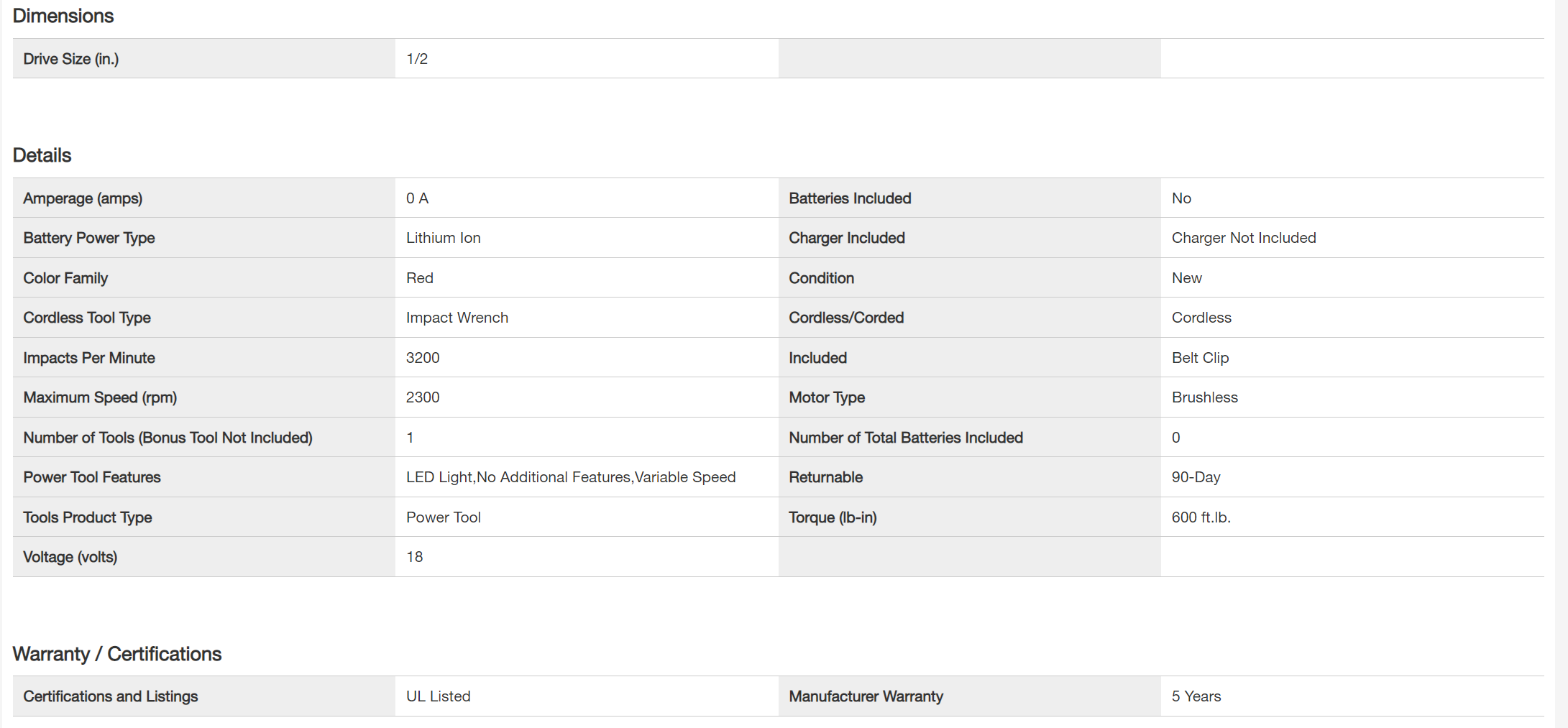Screen dimensions: 1568x728
Task: Click the 90-Day returnable value
Action: (x=1196, y=477)
